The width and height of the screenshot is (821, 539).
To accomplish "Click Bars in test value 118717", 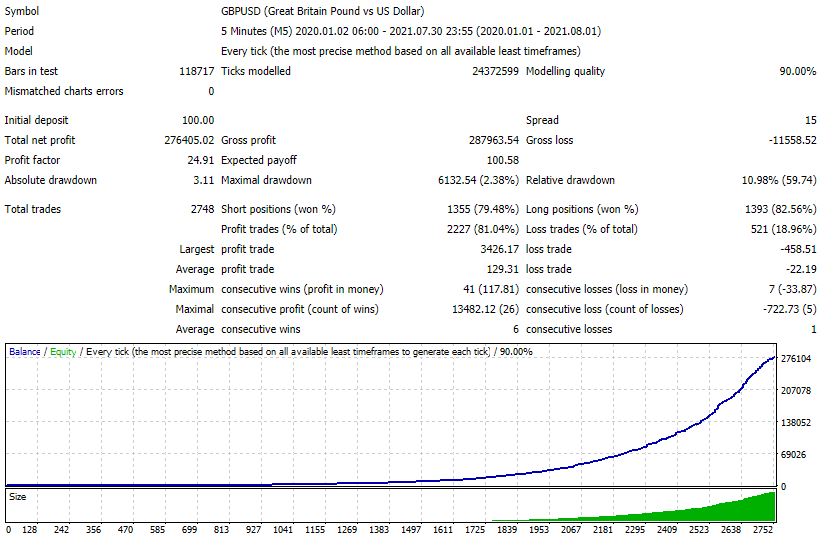I will click(x=196, y=71).
